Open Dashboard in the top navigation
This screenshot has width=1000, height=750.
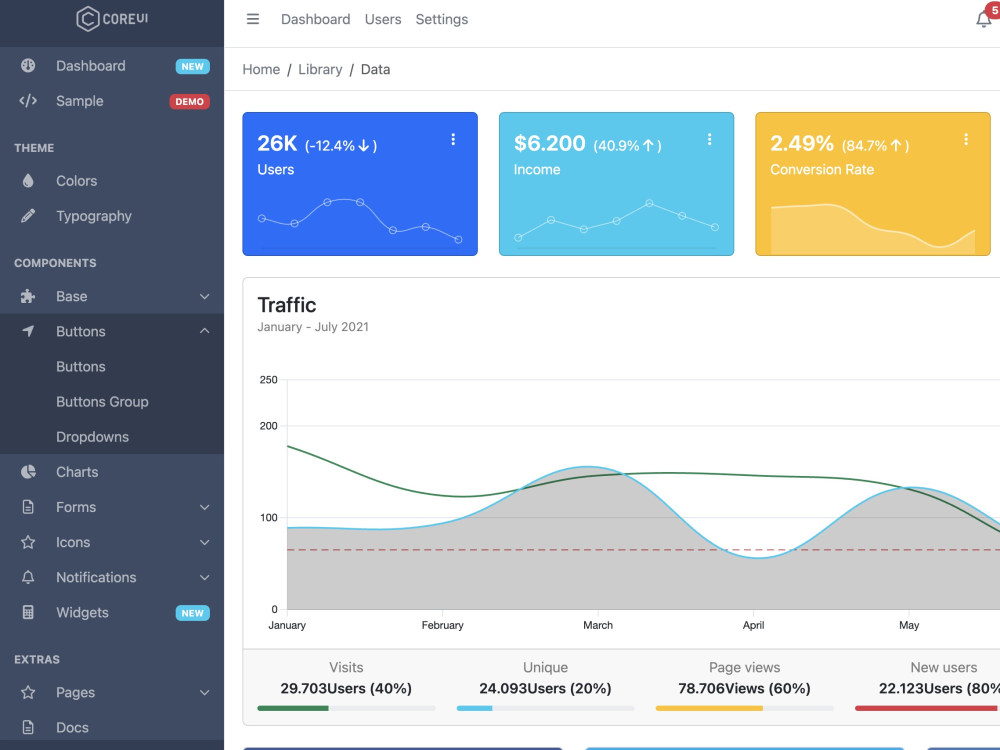[316, 19]
